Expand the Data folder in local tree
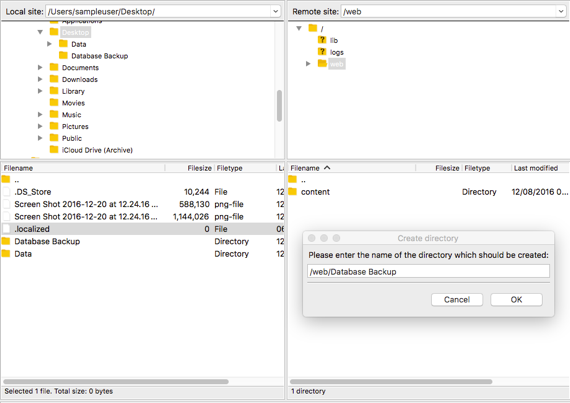 49,44
